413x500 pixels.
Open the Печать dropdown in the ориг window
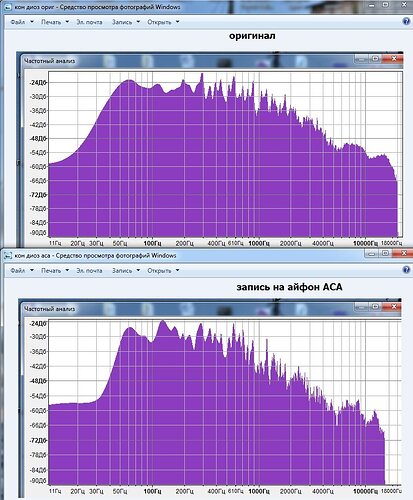coord(55,22)
